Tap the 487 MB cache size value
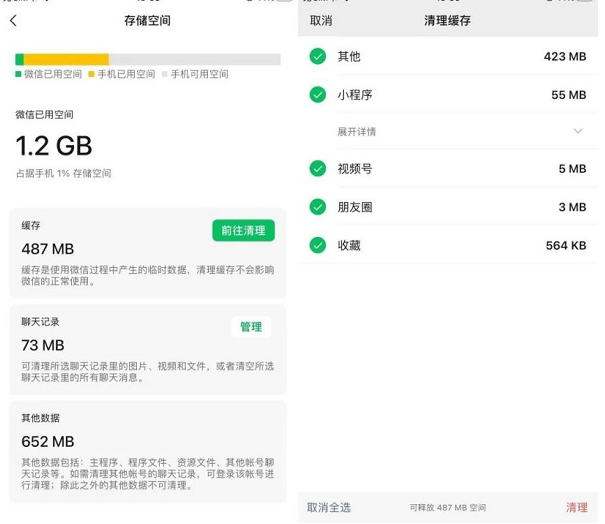This screenshot has width=605, height=524. click(47, 249)
